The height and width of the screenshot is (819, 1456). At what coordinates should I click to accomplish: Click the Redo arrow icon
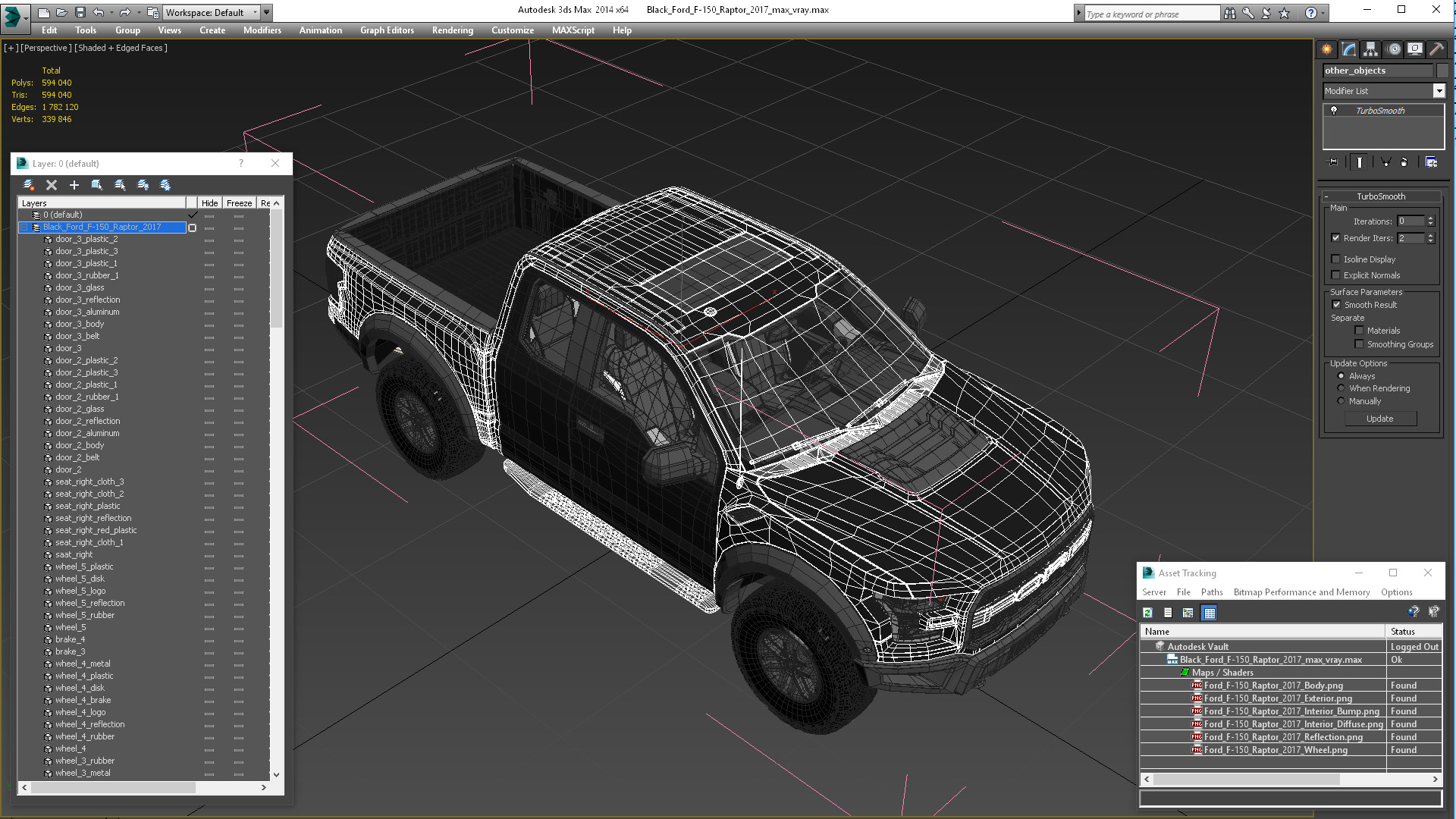[x=125, y=12]
